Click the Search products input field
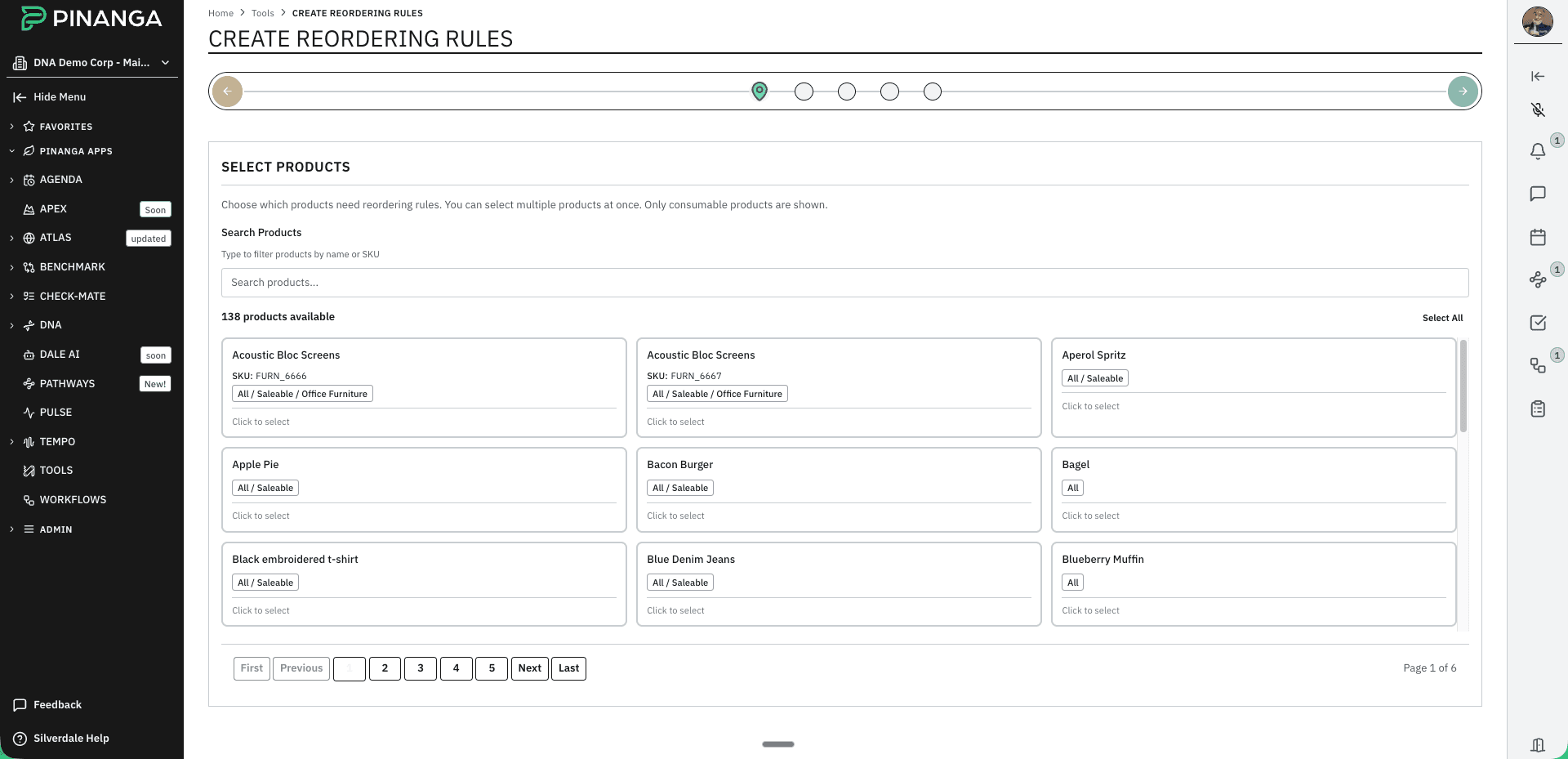 (x=845, y=282)
